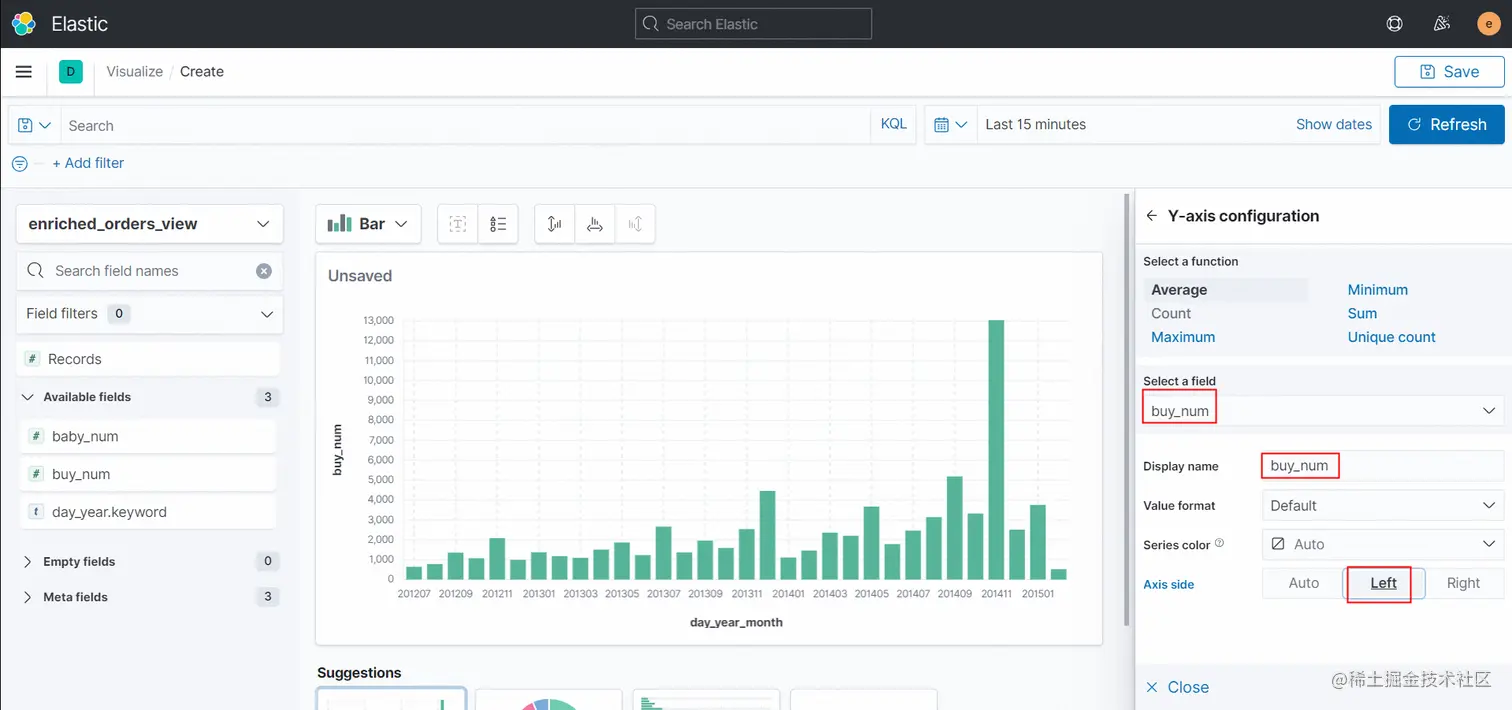This screenshot has width=1512, height=710.
Task: Edit the Display name field
Action: pos(1383,466)
